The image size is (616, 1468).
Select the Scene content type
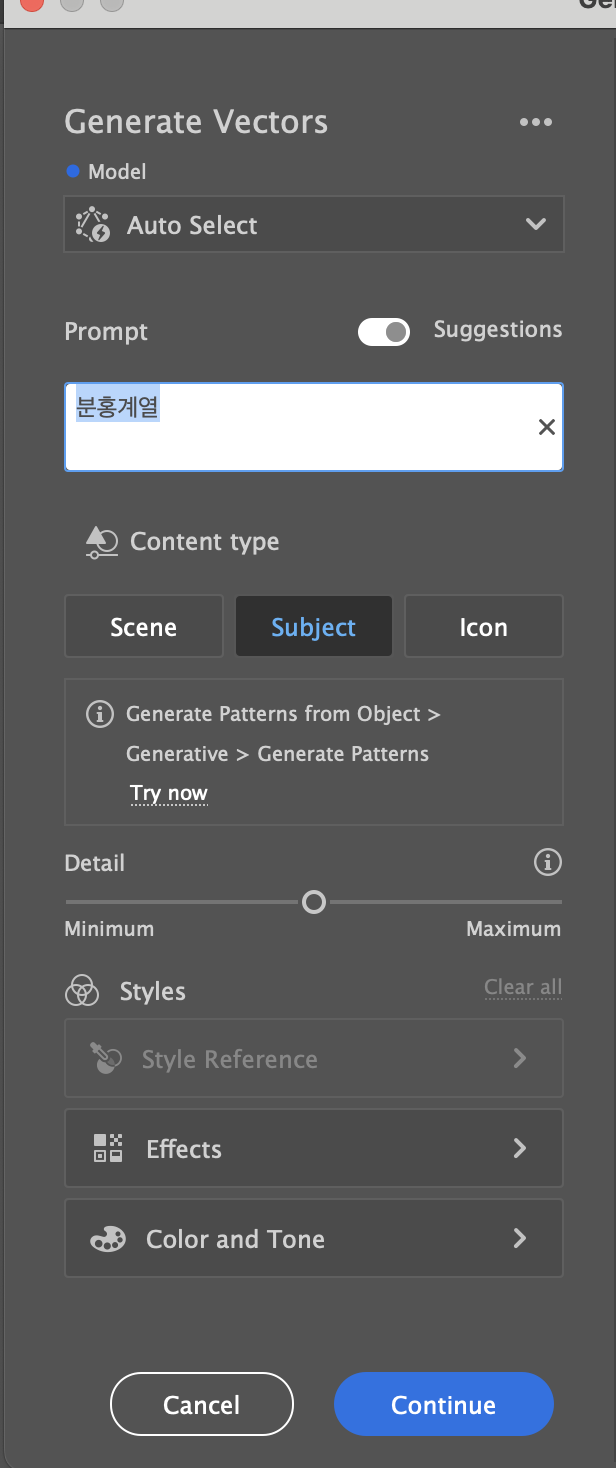(144, 627)
